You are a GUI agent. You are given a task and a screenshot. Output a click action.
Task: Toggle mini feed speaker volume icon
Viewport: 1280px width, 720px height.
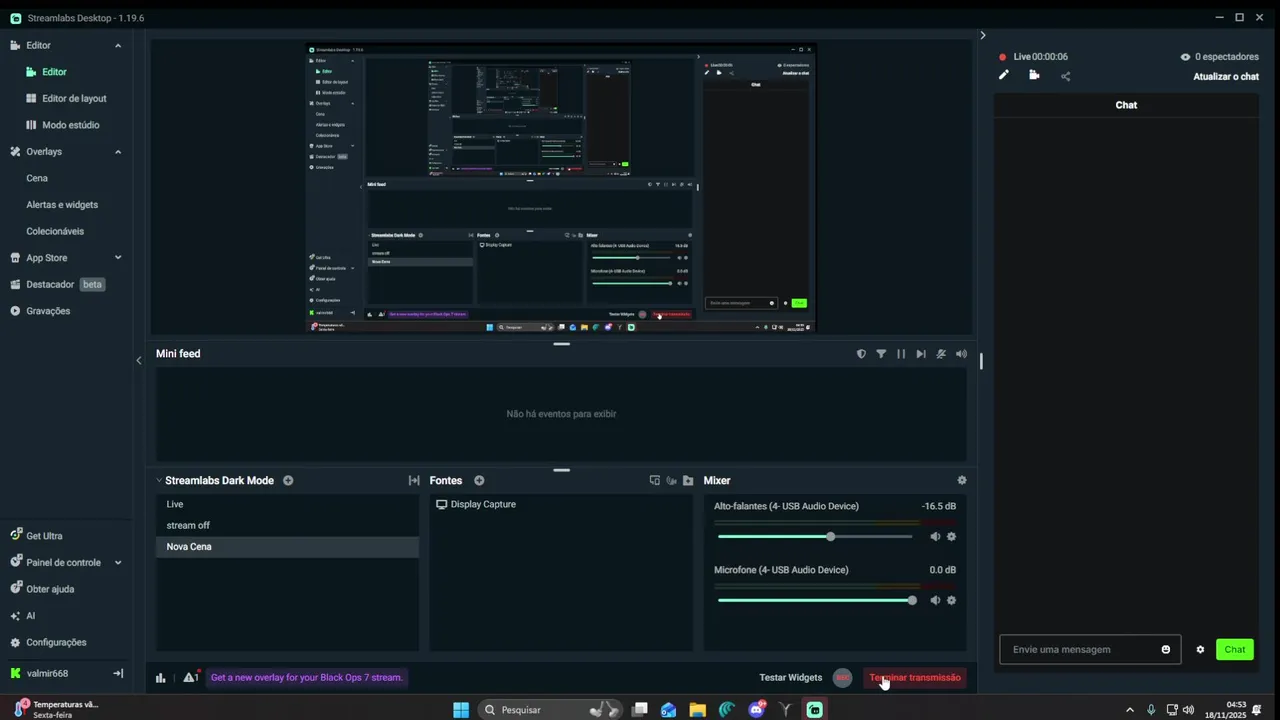coord(961,354)
